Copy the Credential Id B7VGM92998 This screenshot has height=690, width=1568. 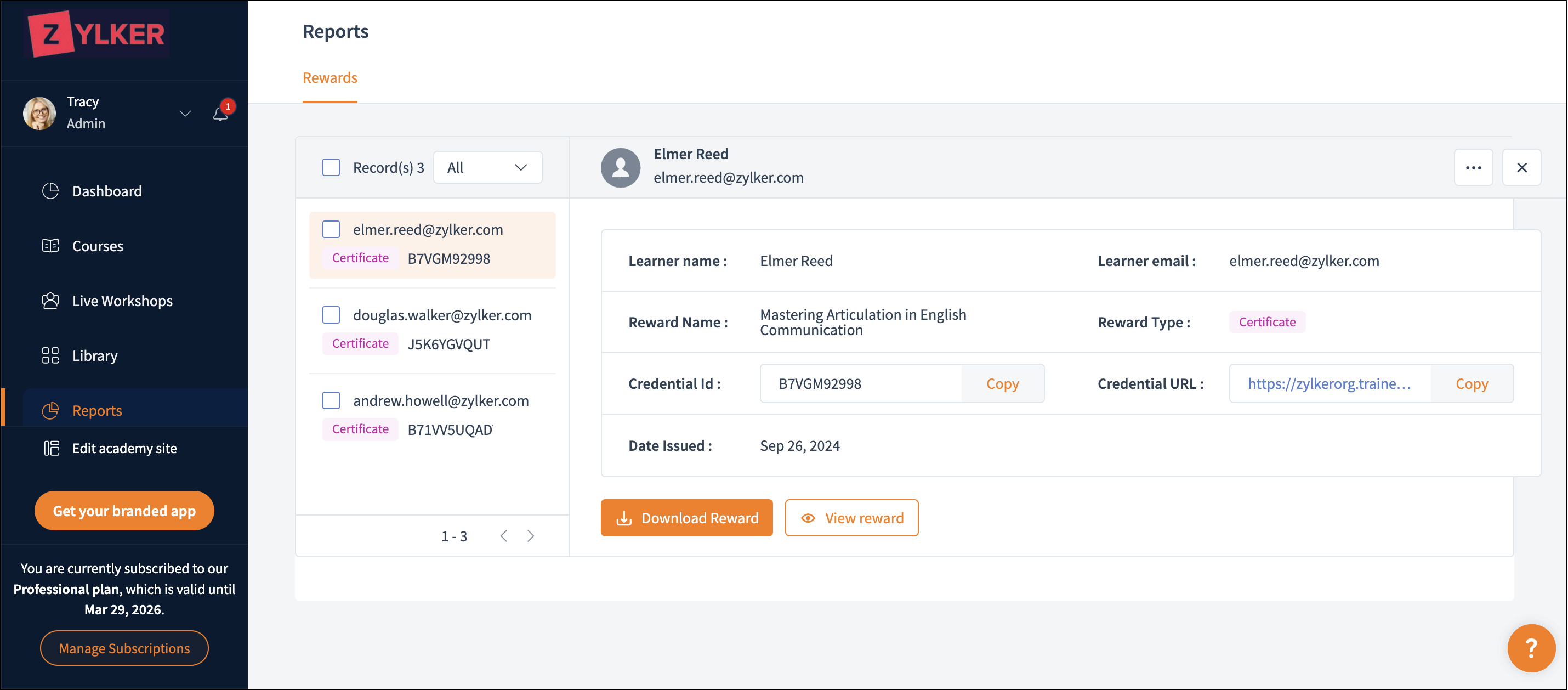[1002, 384]
